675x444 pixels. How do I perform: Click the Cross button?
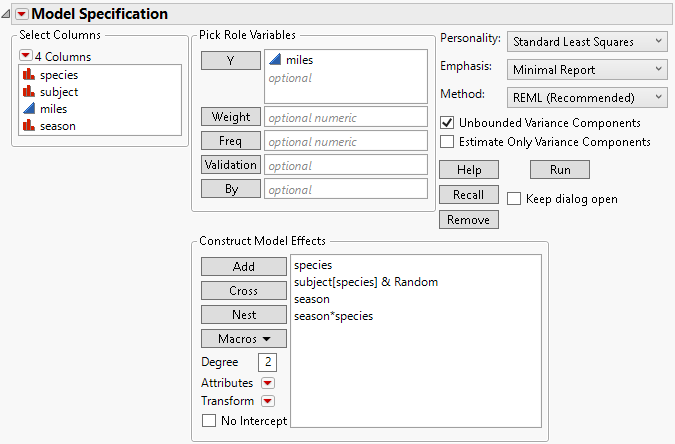pyautogui.click(x=244, y=291)
